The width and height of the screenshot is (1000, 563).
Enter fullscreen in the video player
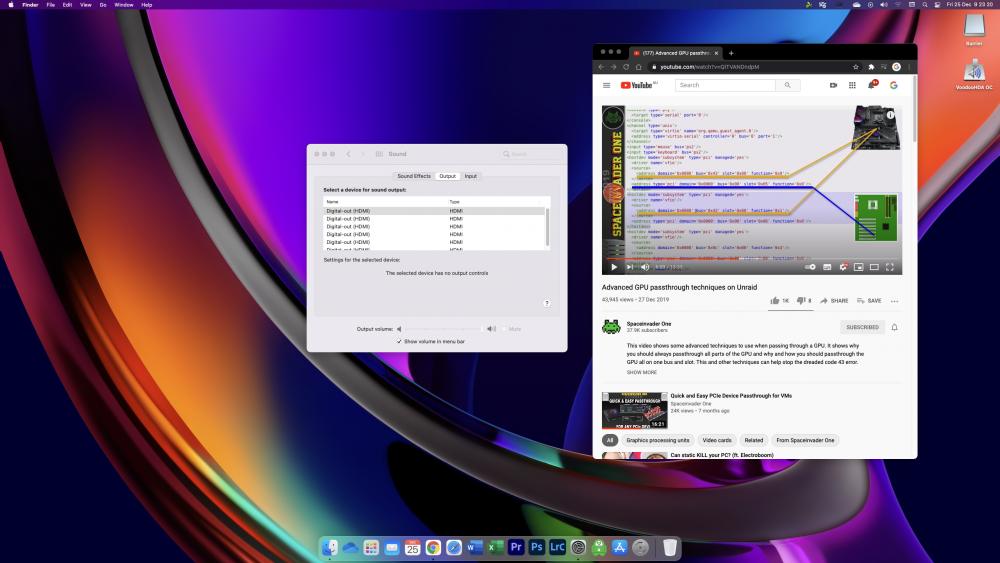point(890,267)
